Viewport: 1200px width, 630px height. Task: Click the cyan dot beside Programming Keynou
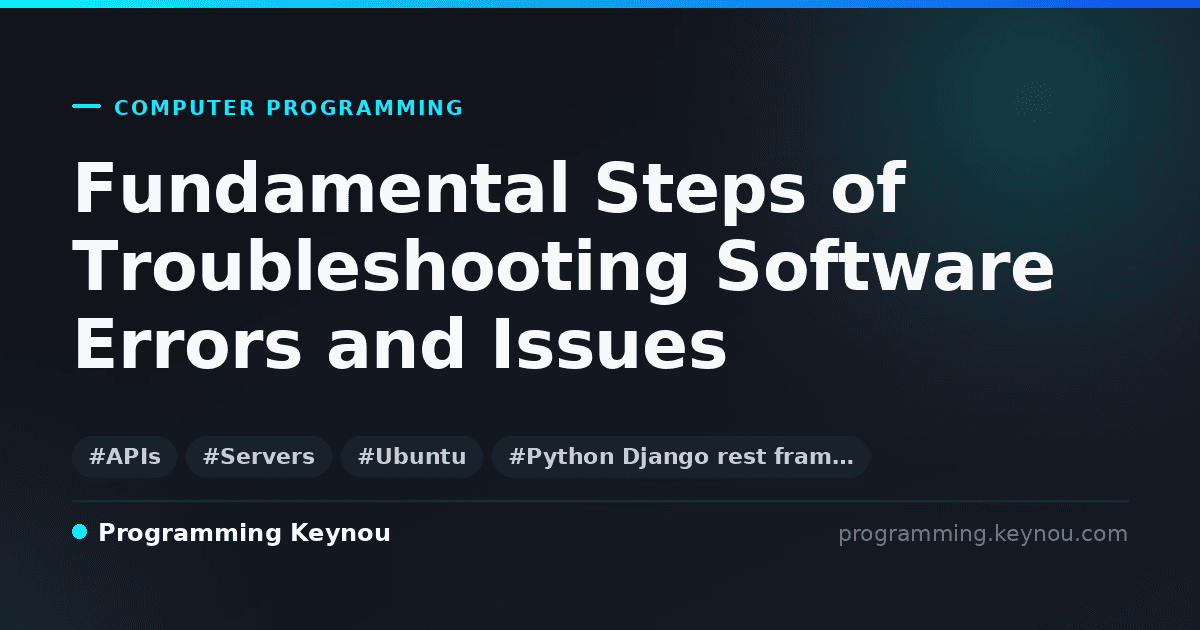tap(80, 532)
